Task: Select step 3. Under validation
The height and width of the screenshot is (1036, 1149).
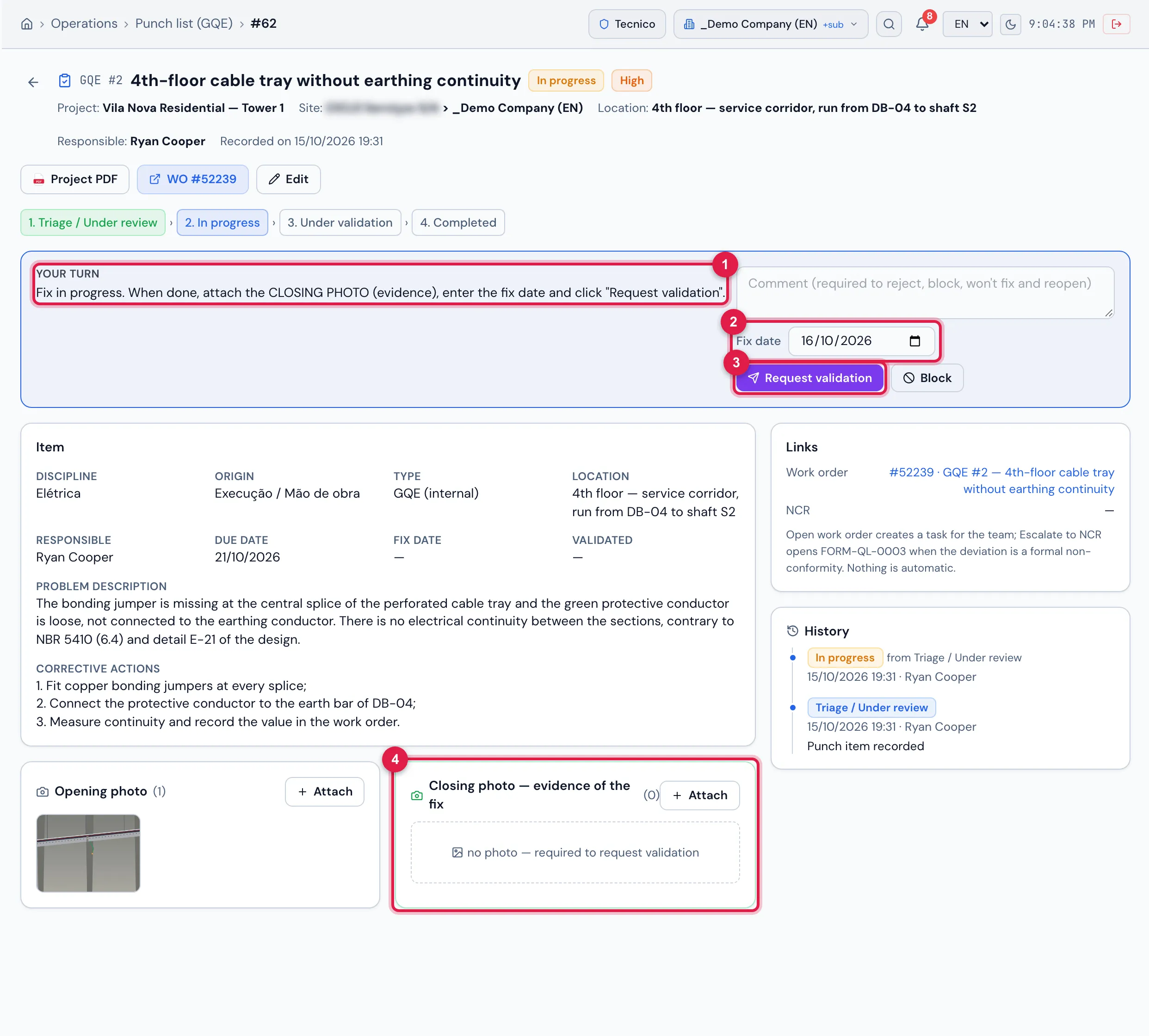Action: point(340,222)
